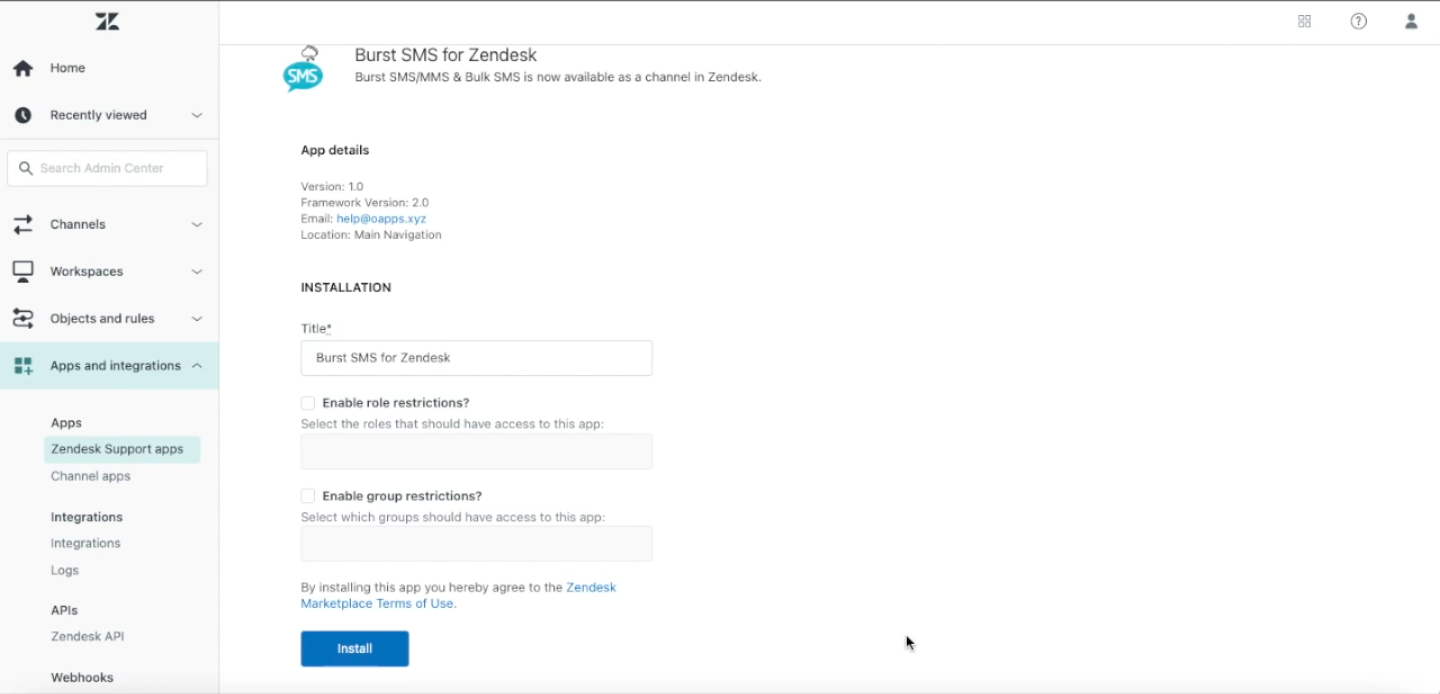
Task: Open the groups selection field
Action: click(x=476, y=544)
